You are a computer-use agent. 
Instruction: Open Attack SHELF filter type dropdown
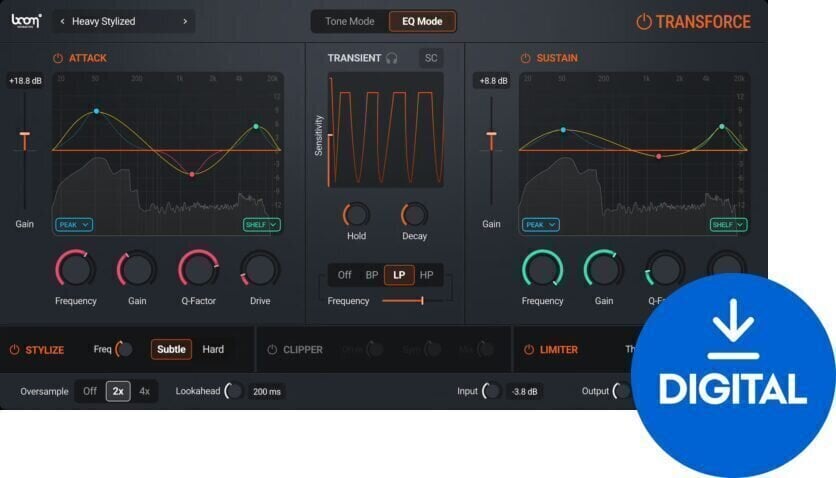click(261, 225)
